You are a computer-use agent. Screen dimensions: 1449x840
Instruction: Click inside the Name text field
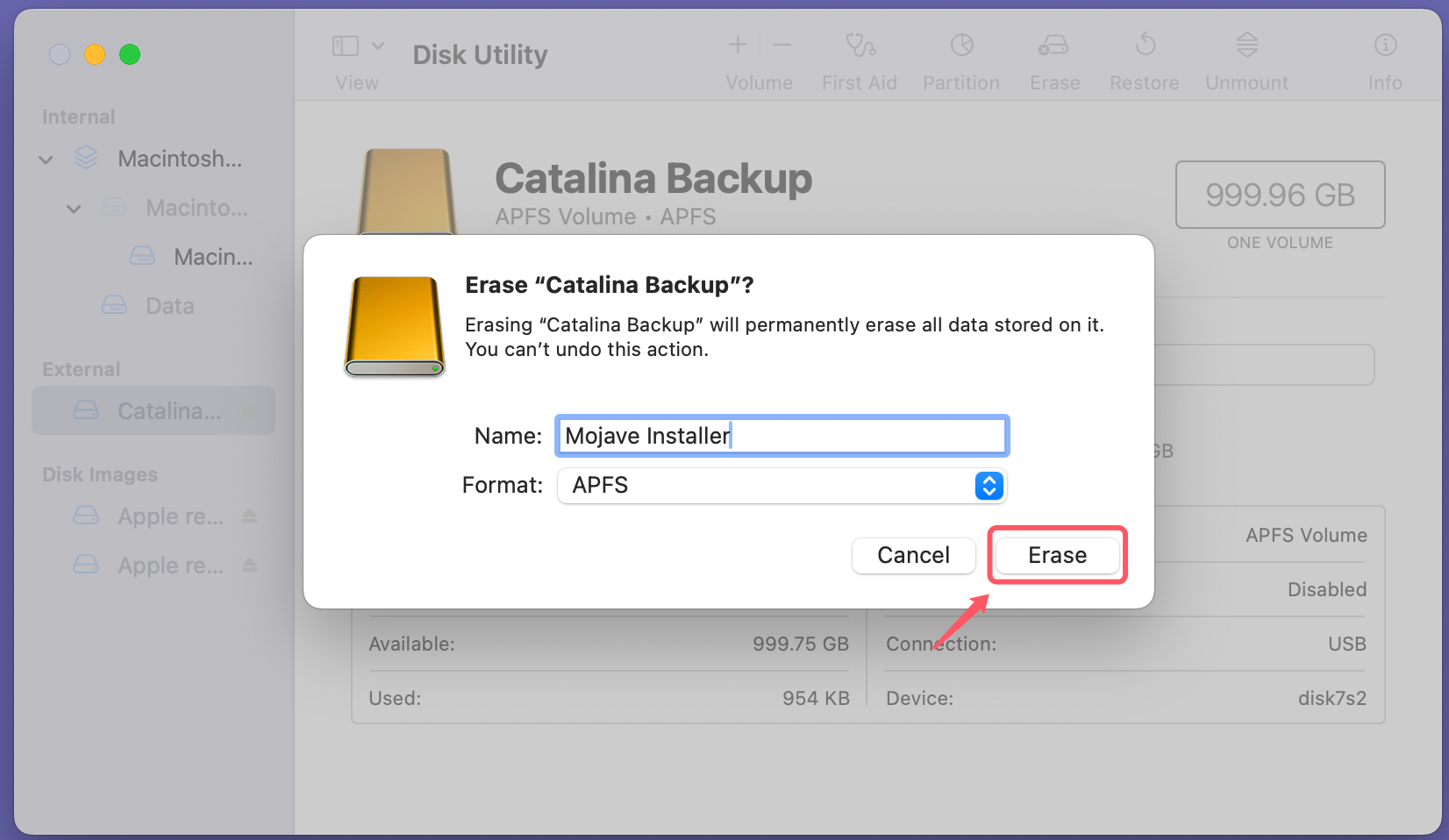tap(782, 435)
